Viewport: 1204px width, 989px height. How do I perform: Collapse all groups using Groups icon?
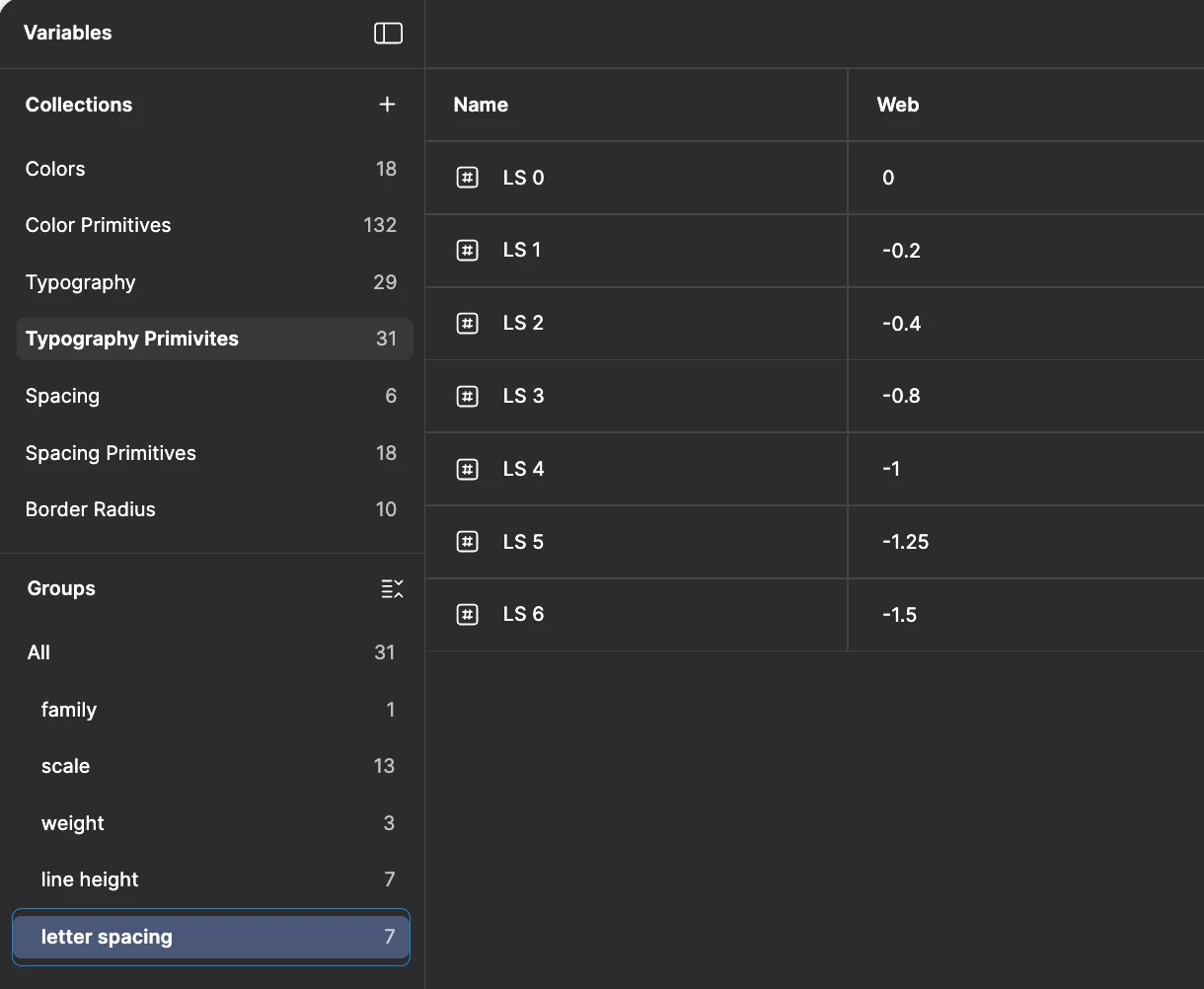(392, 589)
